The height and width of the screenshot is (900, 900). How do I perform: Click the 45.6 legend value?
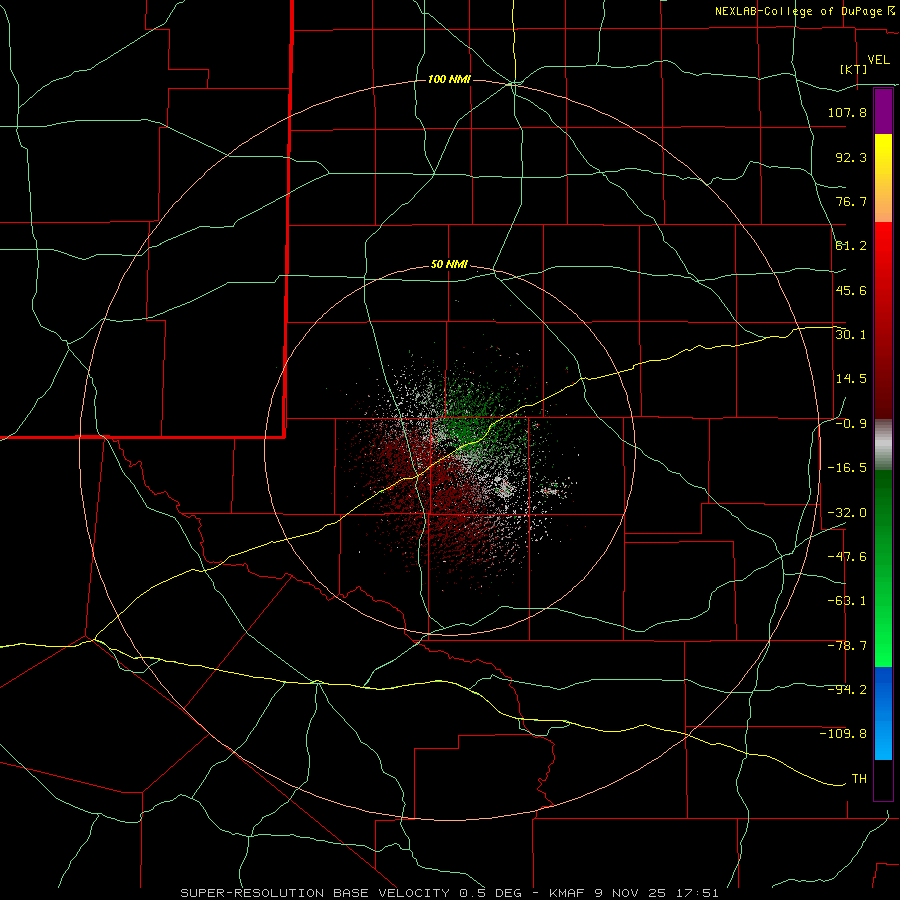click(x=851, y=290)
